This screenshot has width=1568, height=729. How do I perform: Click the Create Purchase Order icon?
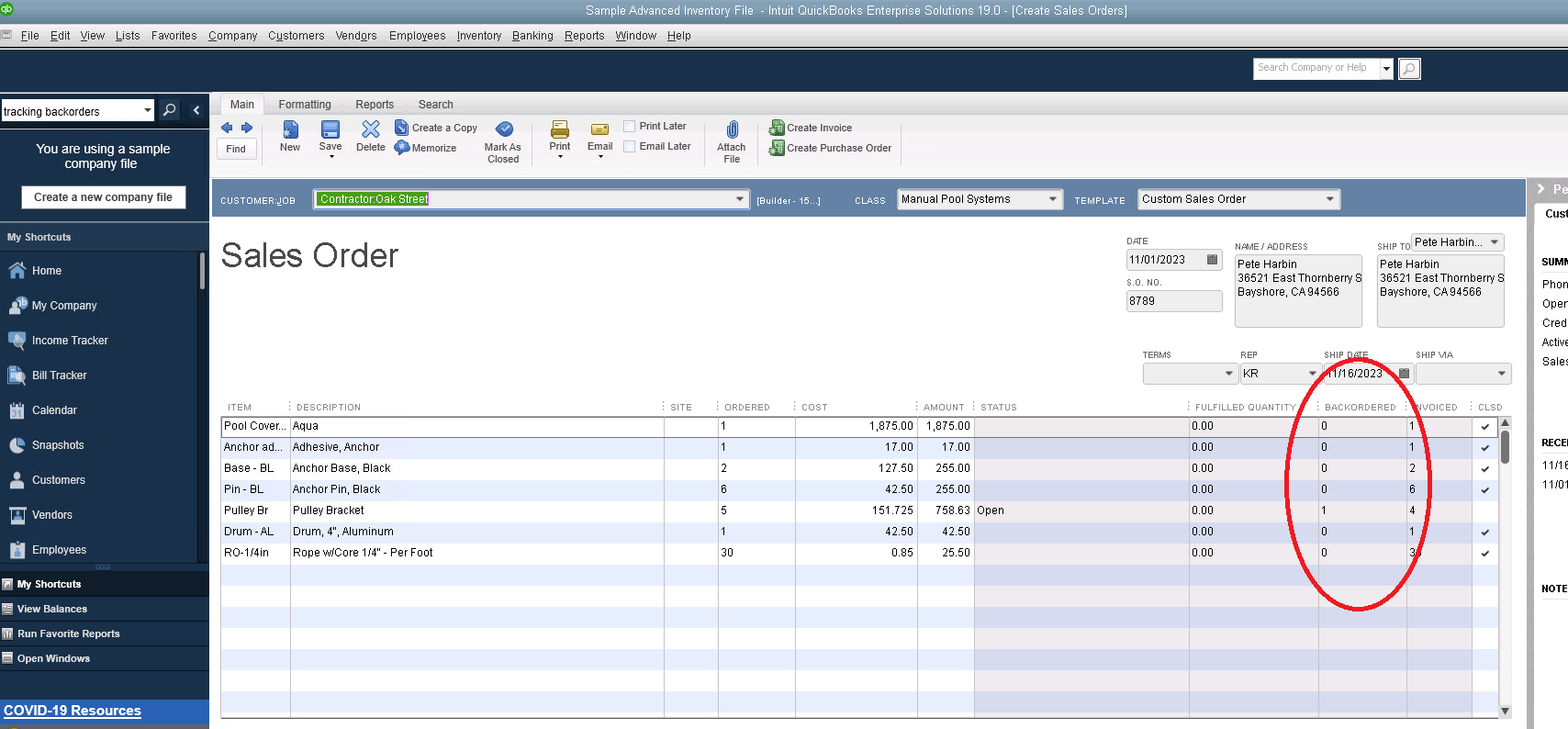[x=777, y=148]
